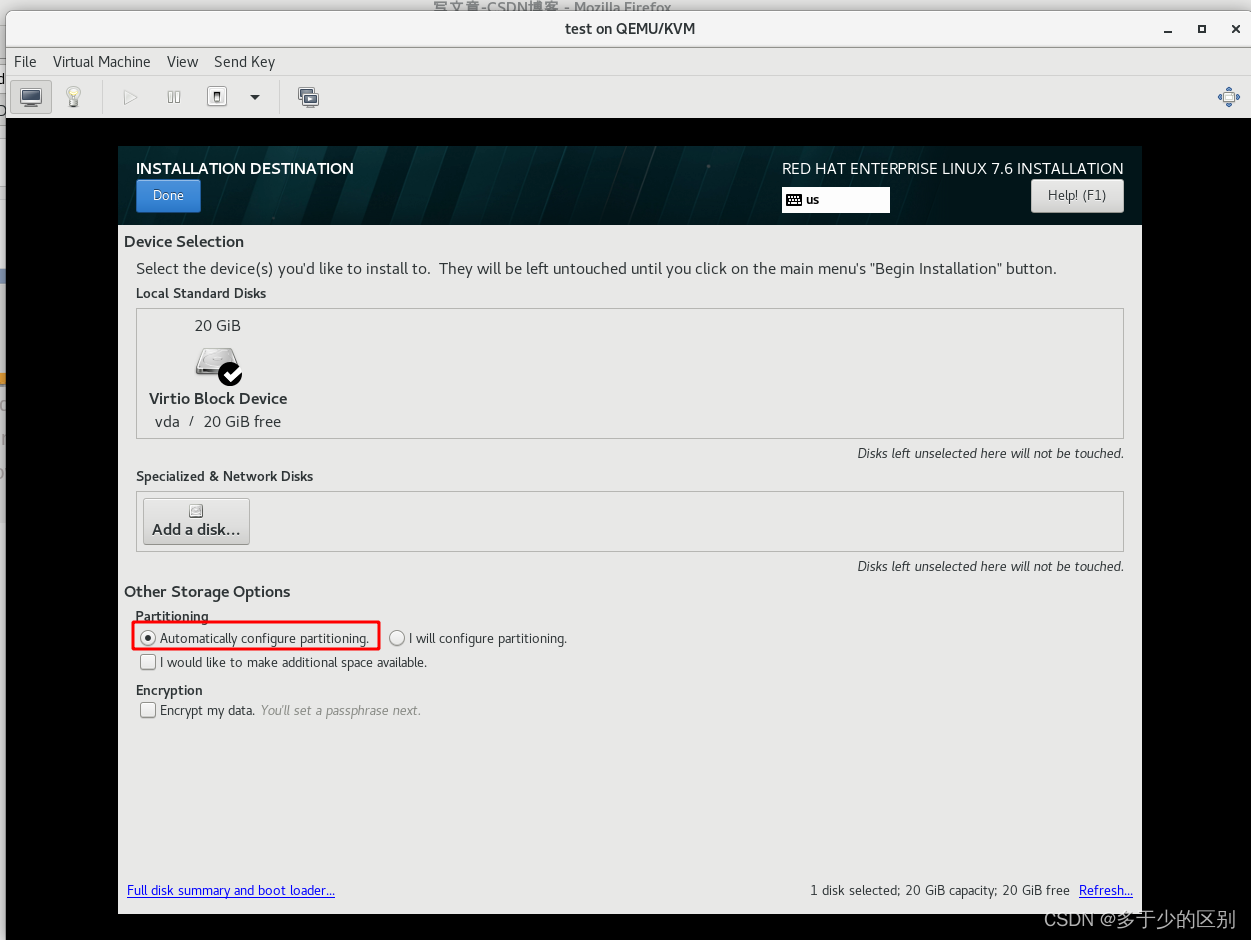Open the VM snapshots manager
Viewport: 1251px width, 940px height.
point(308,97)
